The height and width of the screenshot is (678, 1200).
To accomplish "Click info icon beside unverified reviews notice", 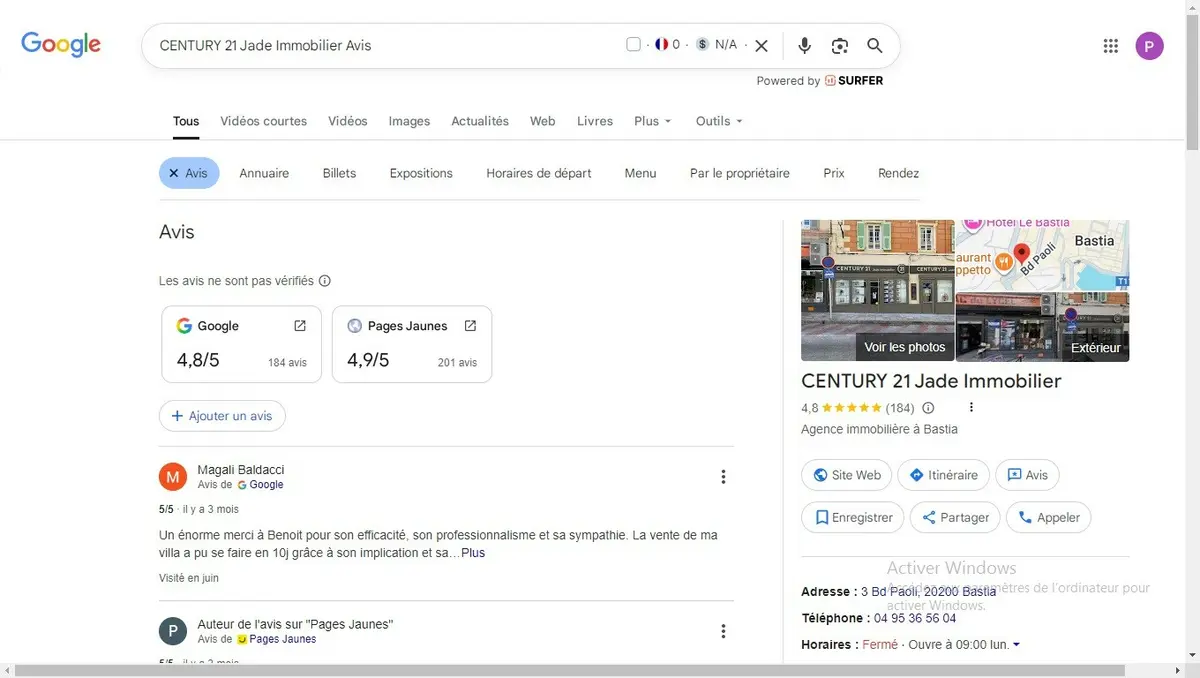I will coord(325,281).
